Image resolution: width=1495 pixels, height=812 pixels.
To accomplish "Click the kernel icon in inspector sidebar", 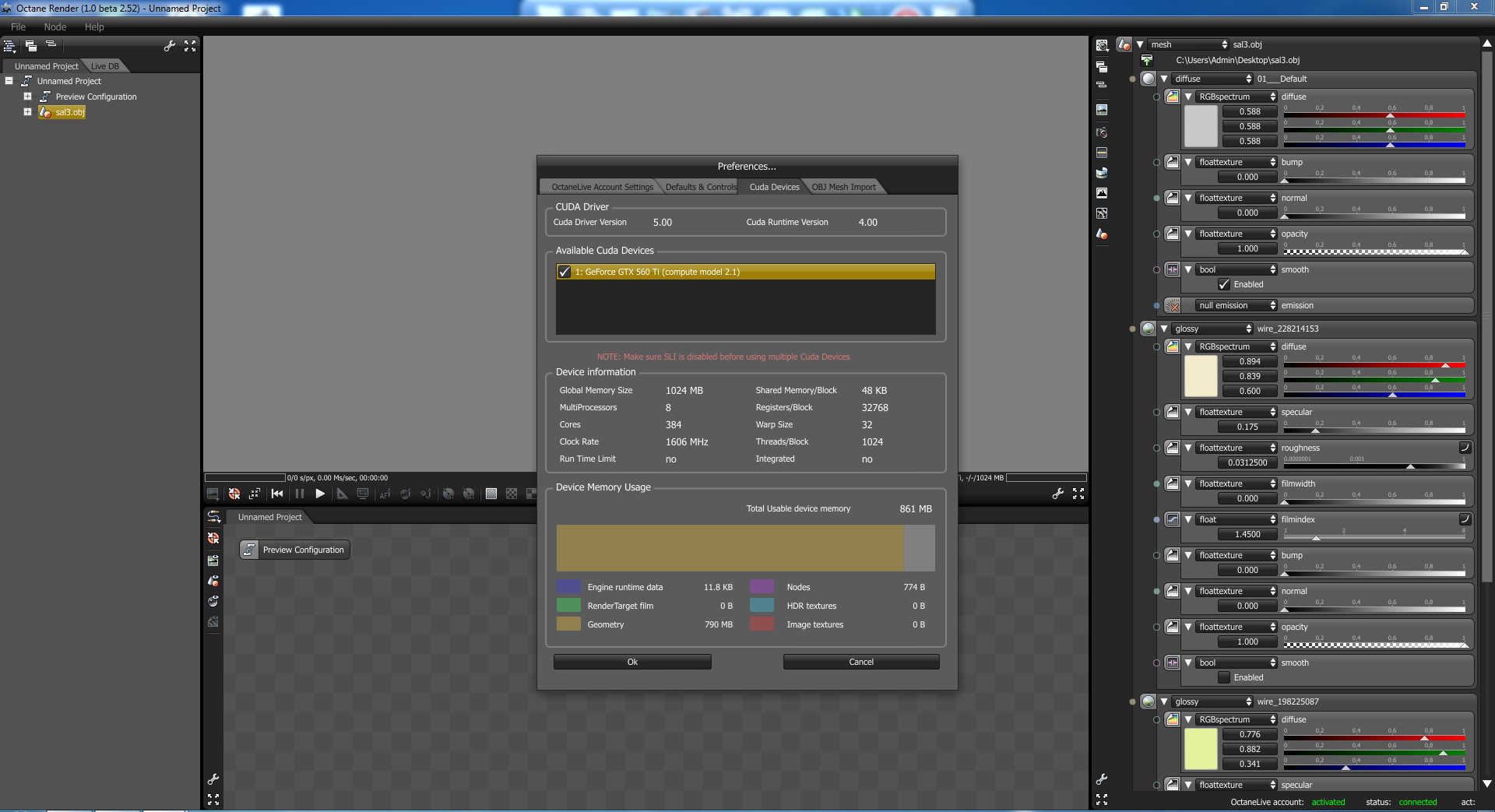I will (x=1102, y=213).
